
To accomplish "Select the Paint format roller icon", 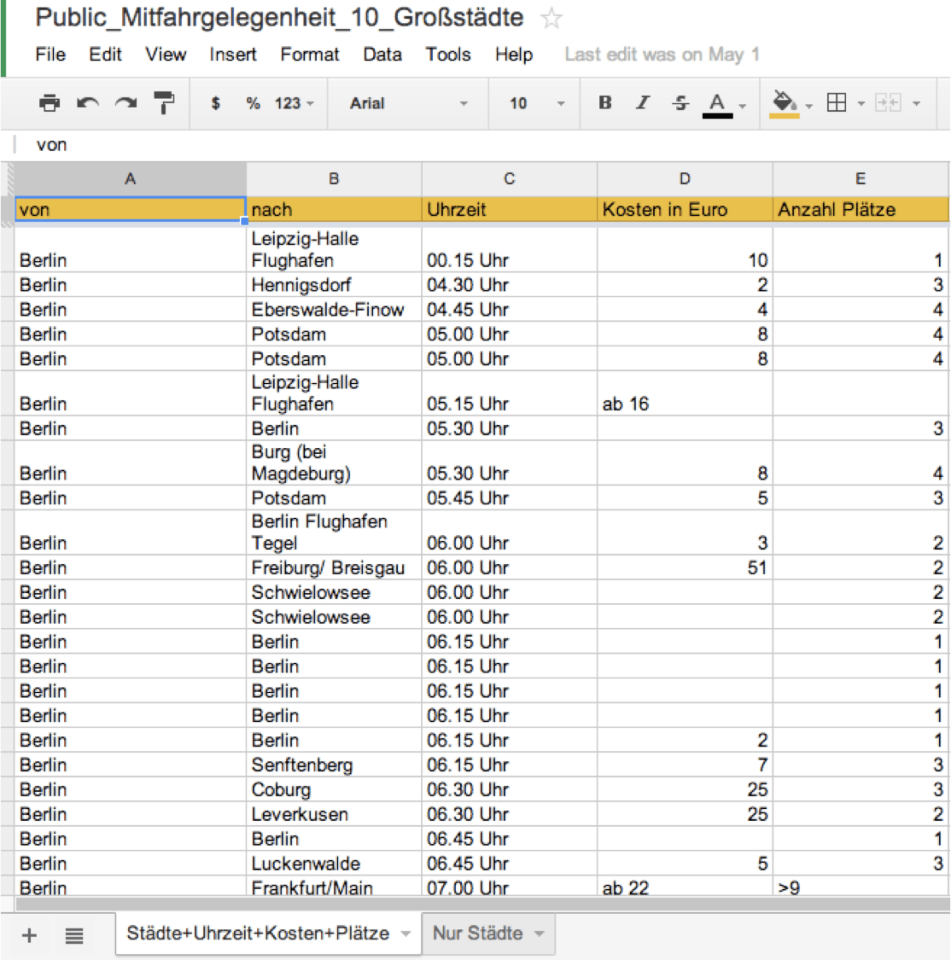I will [x=163, y=103].
